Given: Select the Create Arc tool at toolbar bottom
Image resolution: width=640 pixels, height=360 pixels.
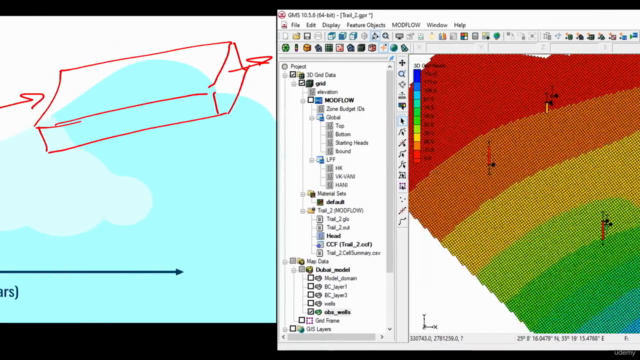Looking at the screenshot, I should point(402,222).
